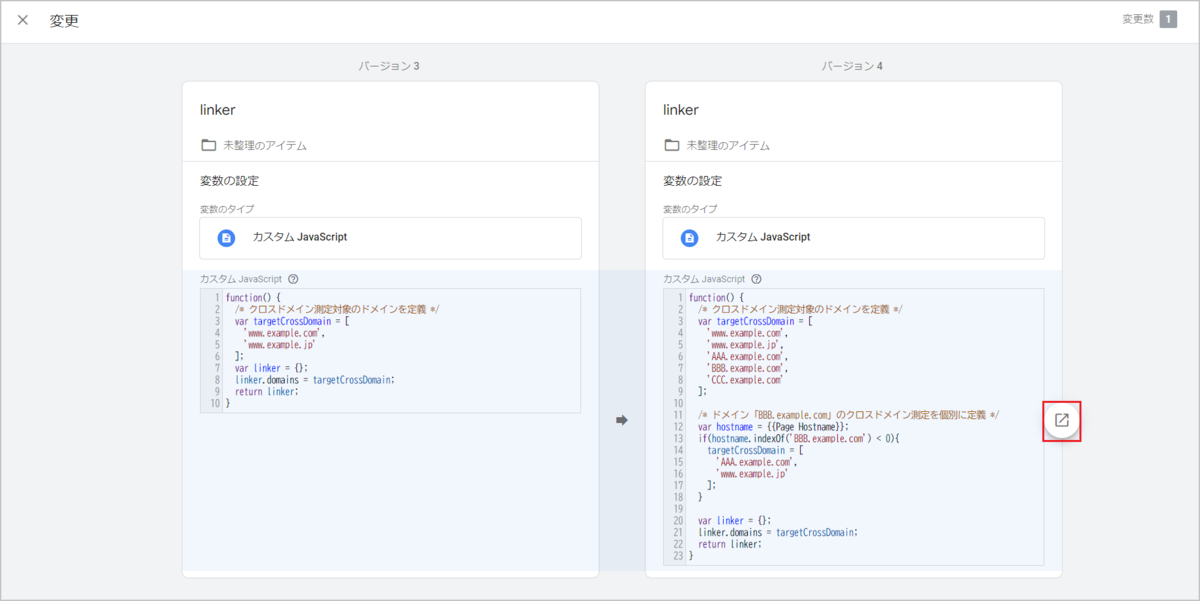Image resolution: width=1200 pixels, height=601 pixels.
Task: Click inside the version 3 code editor
Action: pos(390,350)
